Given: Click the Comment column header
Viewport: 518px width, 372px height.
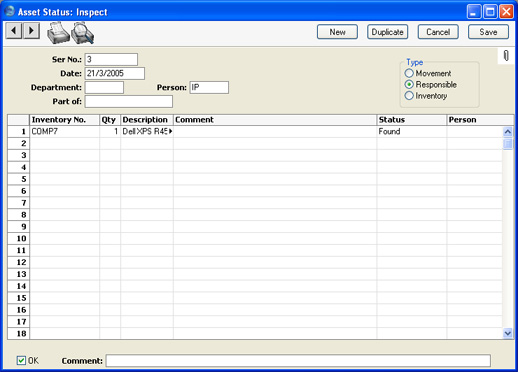Looking at the screenshot, I should [x=275, y=120].
